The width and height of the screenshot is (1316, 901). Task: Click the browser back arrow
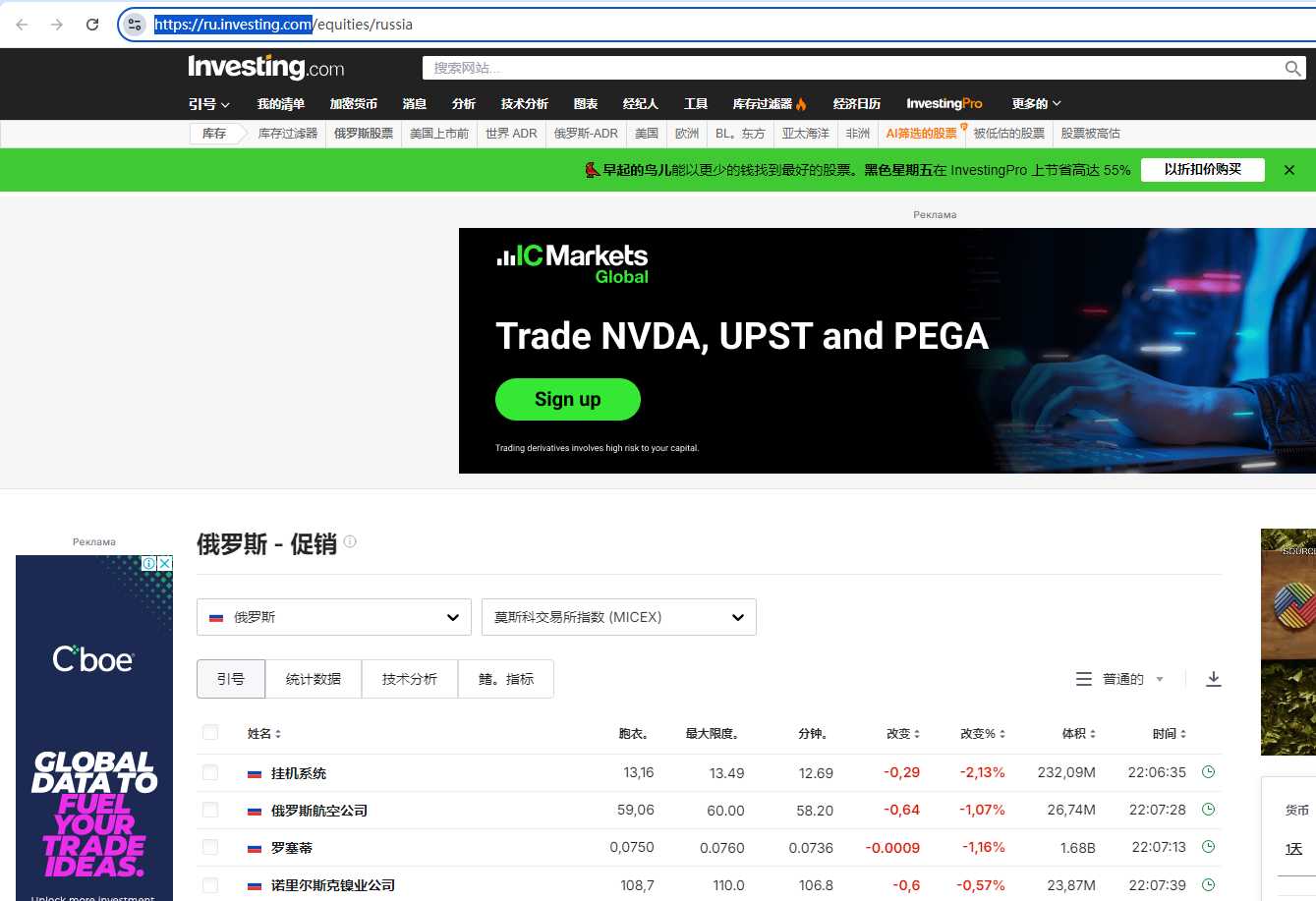(22, 25)
